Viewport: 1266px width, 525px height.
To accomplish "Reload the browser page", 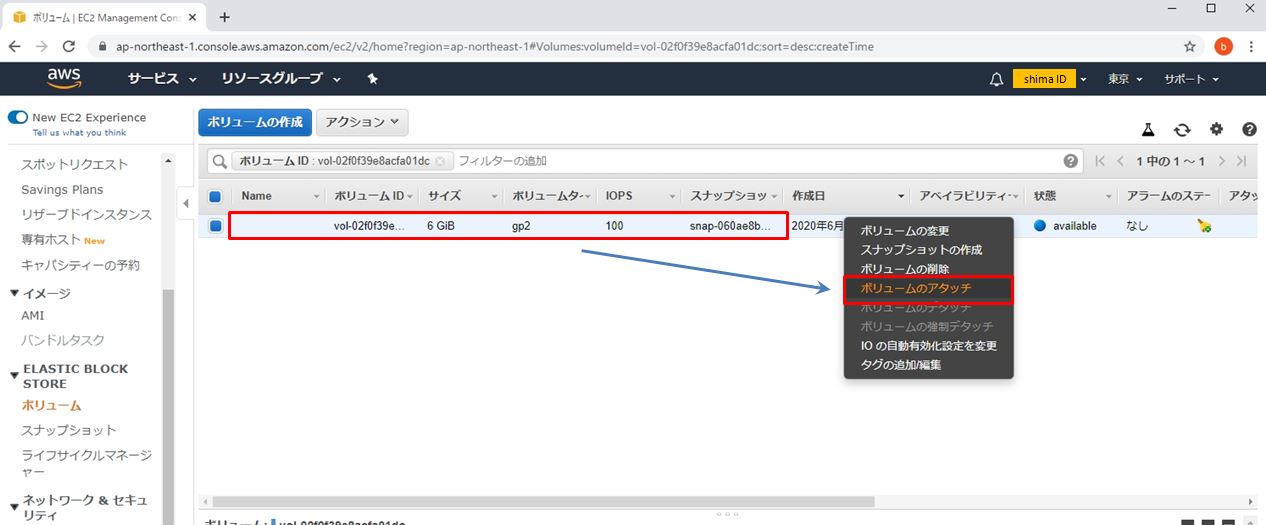I will 69,46.
